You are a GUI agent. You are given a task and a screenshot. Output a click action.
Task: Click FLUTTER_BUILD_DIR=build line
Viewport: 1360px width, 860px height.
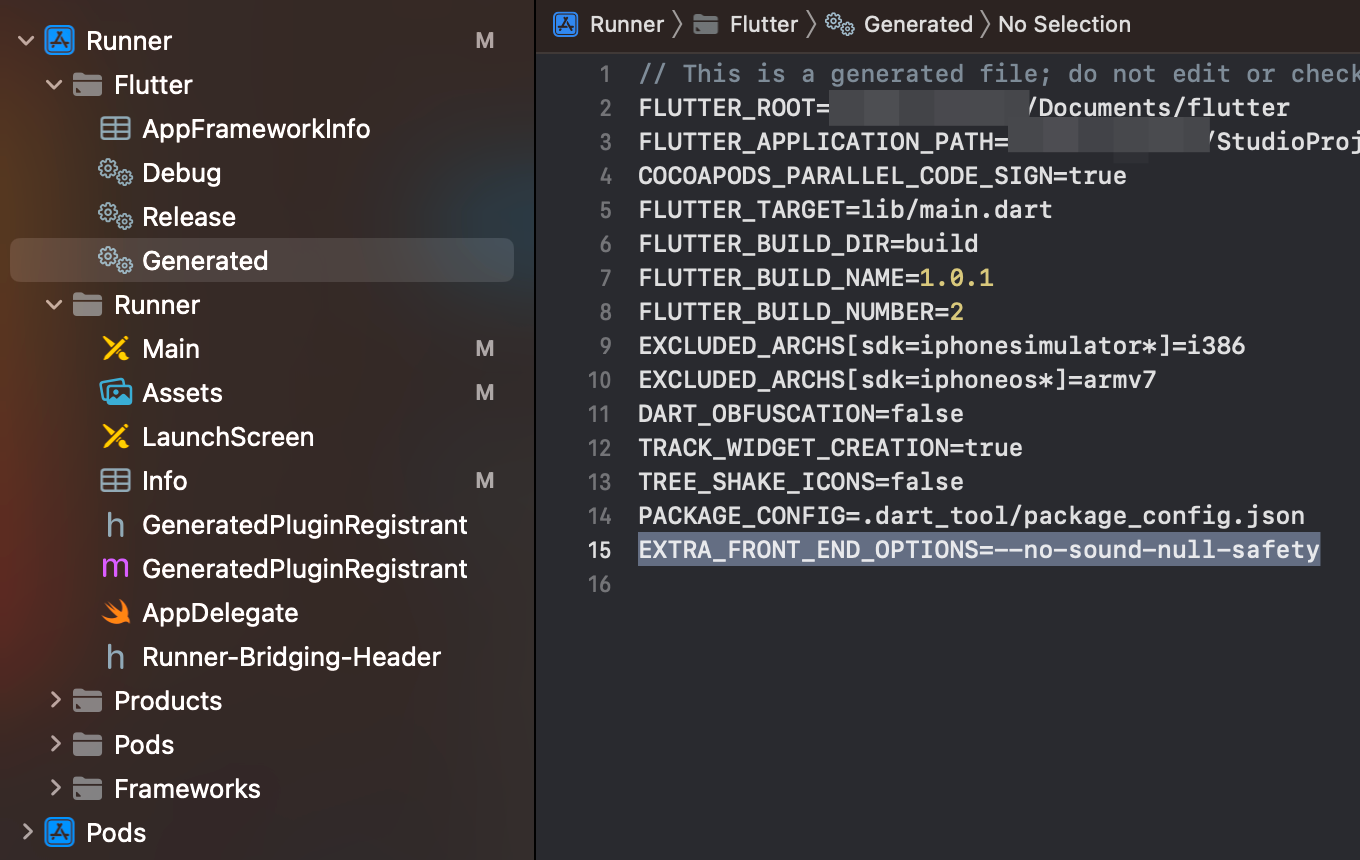tap(808, 244)
